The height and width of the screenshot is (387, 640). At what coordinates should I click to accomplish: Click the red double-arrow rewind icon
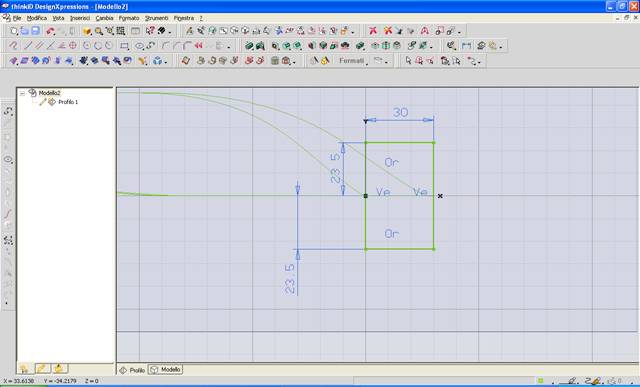[199, 46]
